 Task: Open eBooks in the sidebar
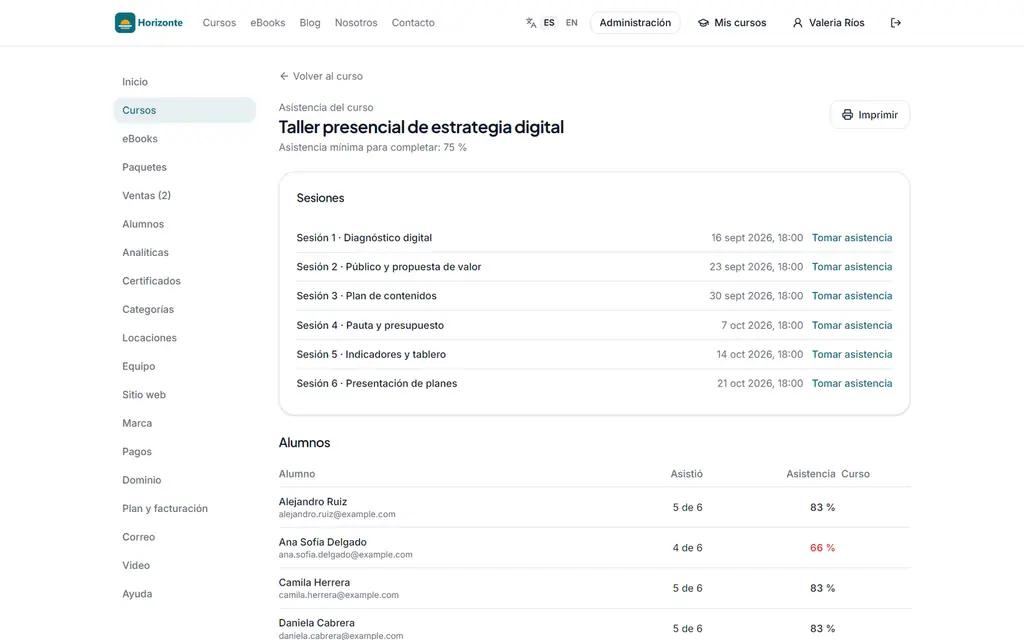(184, 138)
